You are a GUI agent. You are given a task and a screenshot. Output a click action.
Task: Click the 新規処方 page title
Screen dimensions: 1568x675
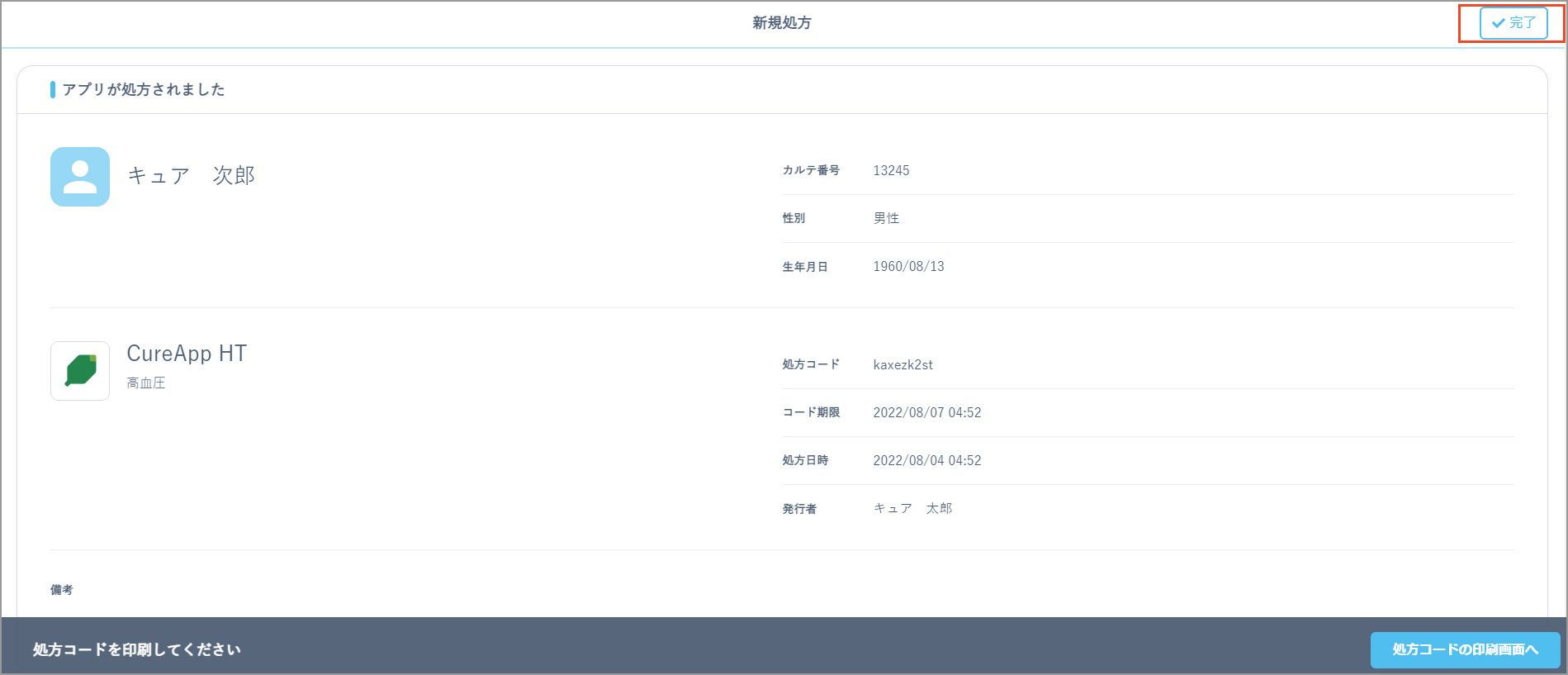[x=781, y=23]
